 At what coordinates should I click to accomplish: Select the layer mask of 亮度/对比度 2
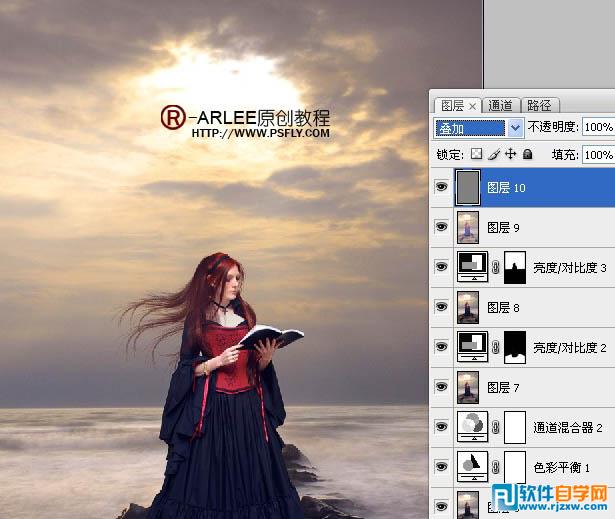point(515,348)
